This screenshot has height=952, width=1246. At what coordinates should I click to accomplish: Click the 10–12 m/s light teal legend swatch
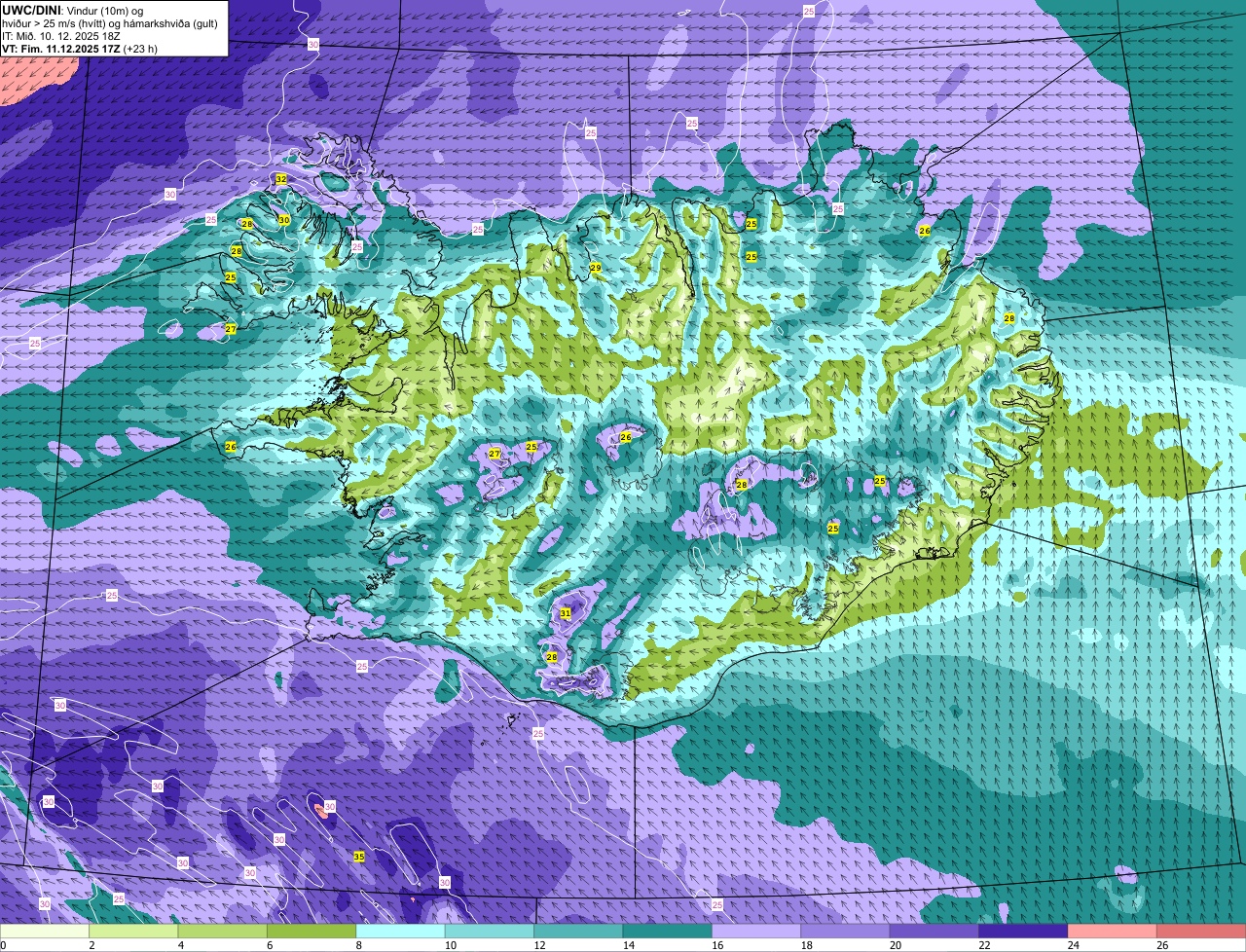490,931
